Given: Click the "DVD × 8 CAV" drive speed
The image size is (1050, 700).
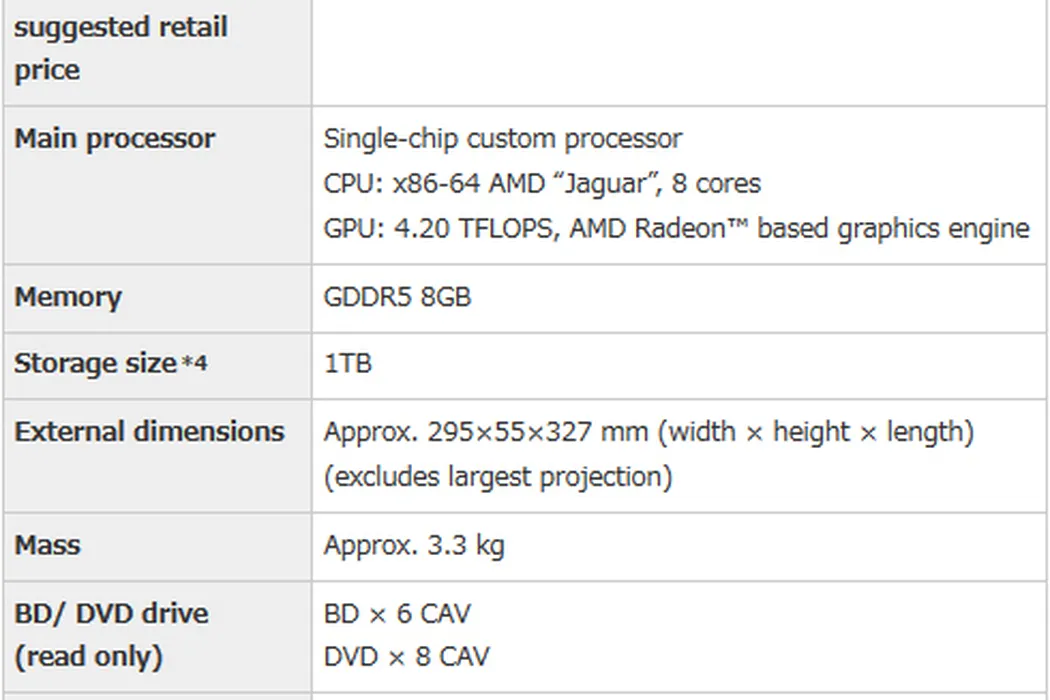Looking at the screenshot, I should click(x=407, y=657).
